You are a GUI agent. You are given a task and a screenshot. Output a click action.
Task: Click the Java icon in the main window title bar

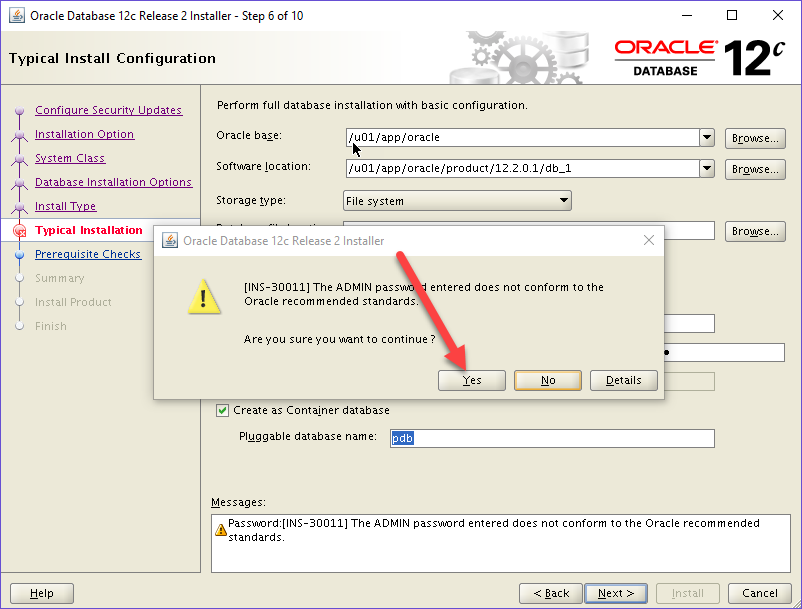click(x=16, y=15)
